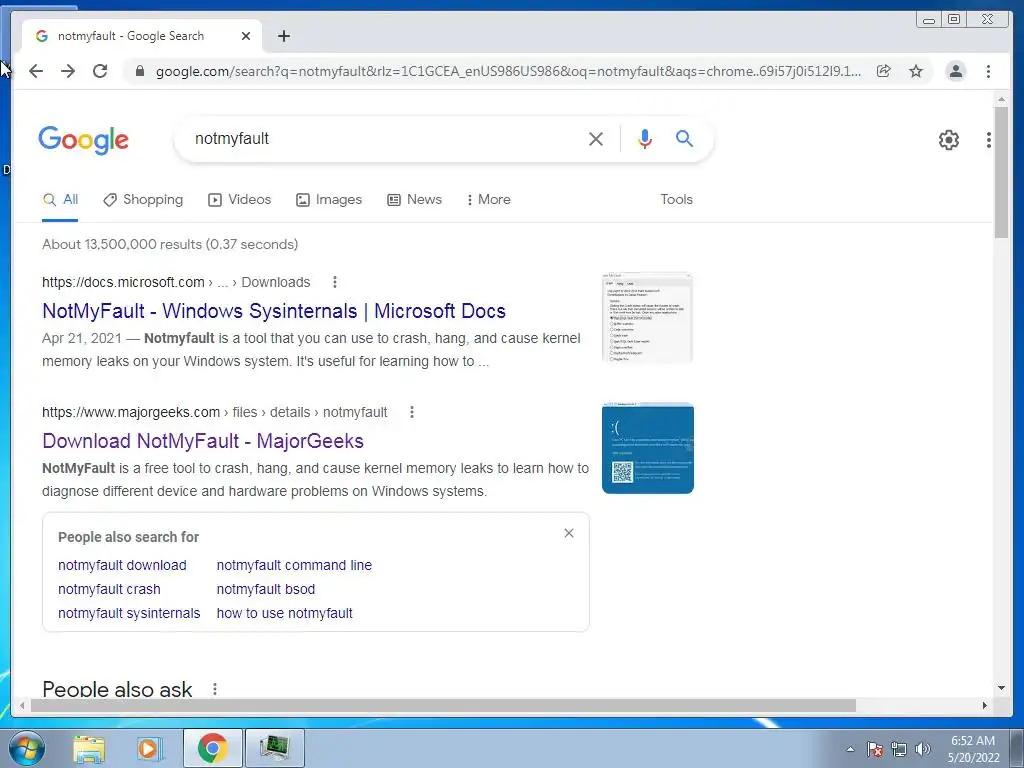
Task: Click inside the Google search input field
Action: point(385,138)
